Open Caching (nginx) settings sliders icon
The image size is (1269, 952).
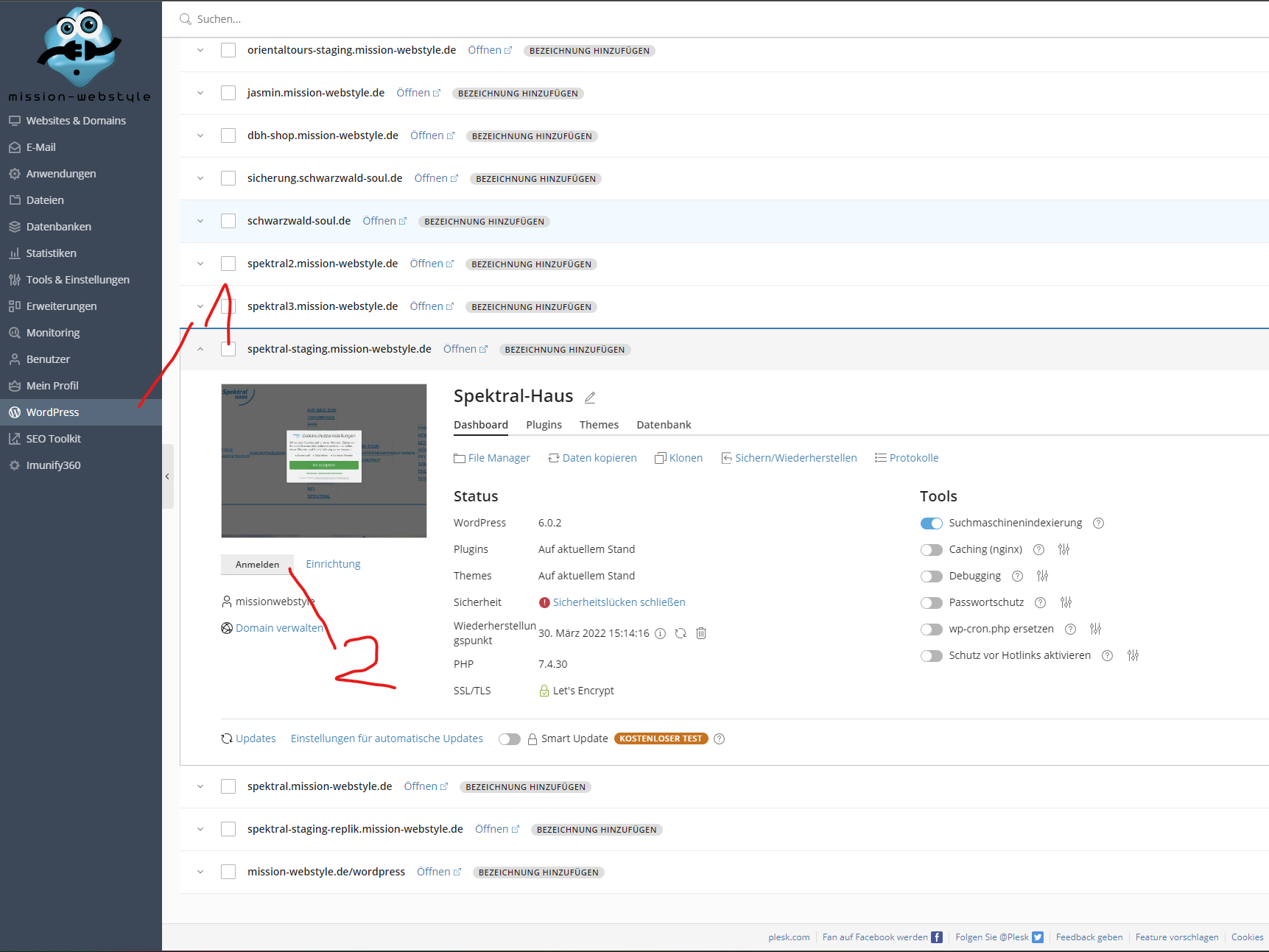1064,549
